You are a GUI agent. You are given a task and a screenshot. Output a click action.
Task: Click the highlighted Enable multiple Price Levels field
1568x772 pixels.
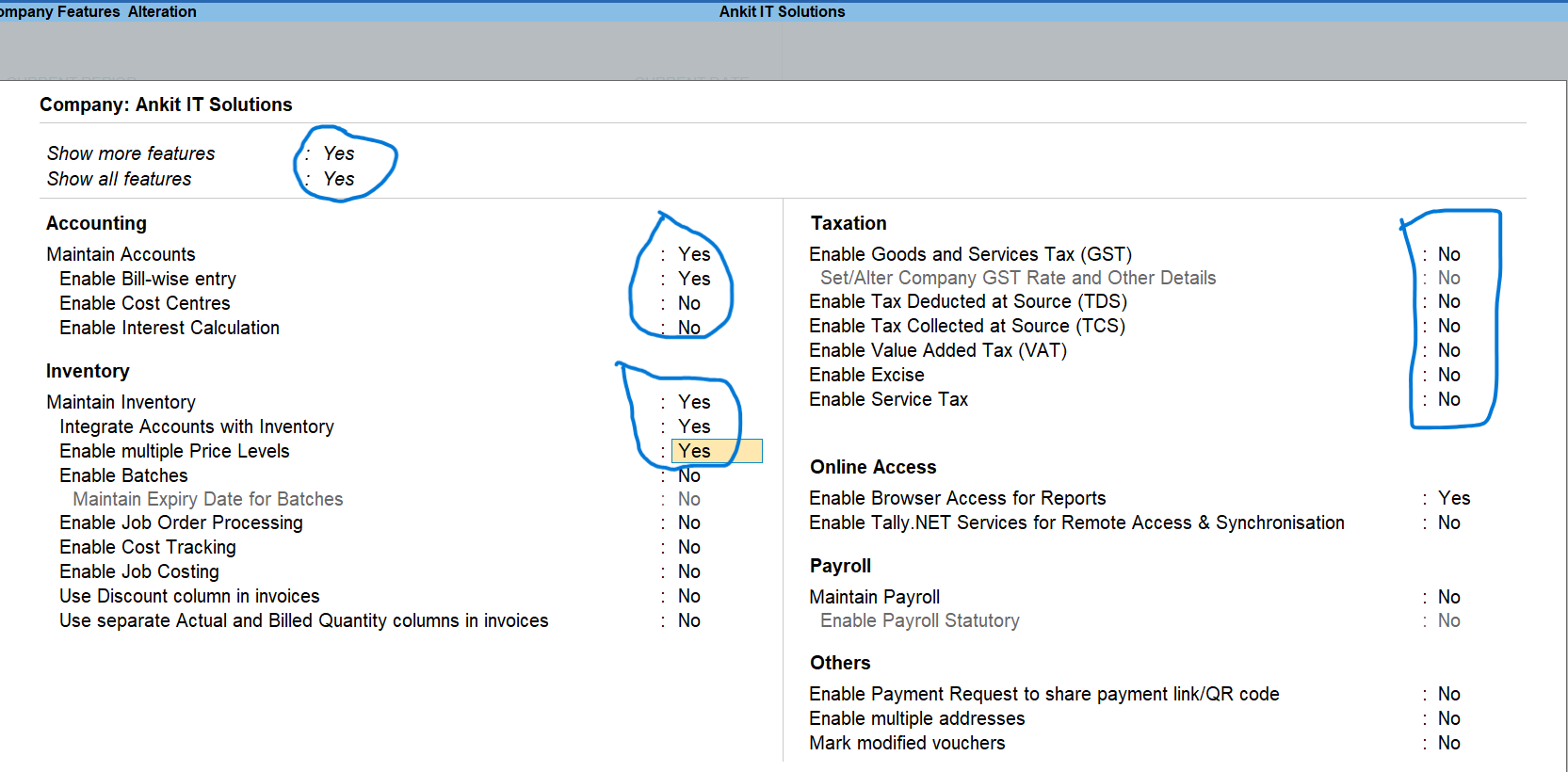coord(716,451)
